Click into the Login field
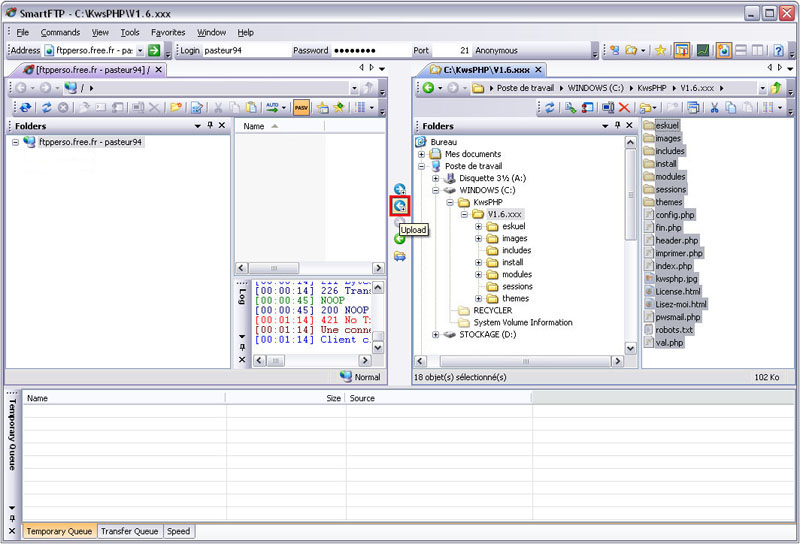 point(245,51)
